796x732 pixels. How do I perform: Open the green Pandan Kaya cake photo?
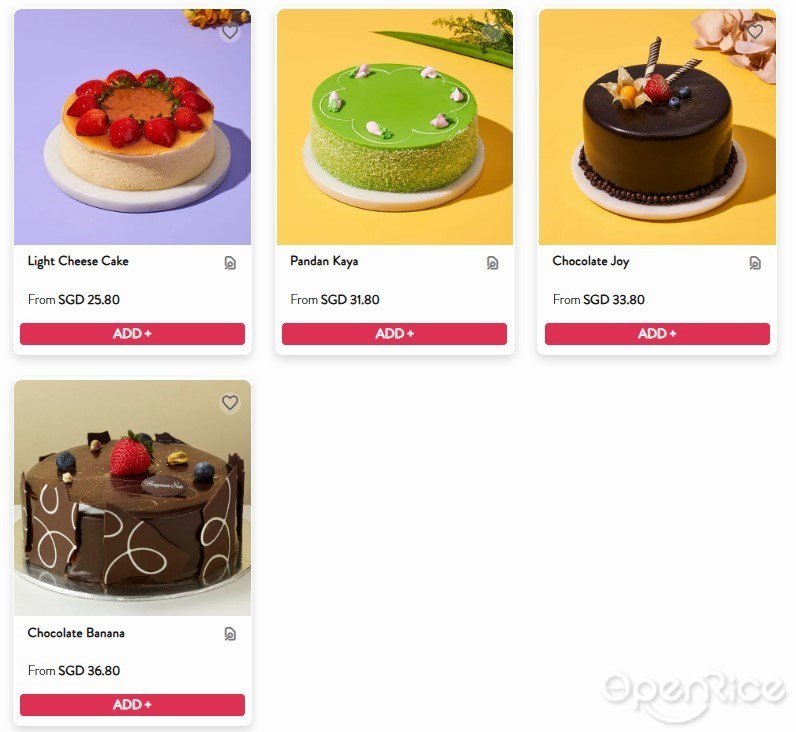coord(395,127)
